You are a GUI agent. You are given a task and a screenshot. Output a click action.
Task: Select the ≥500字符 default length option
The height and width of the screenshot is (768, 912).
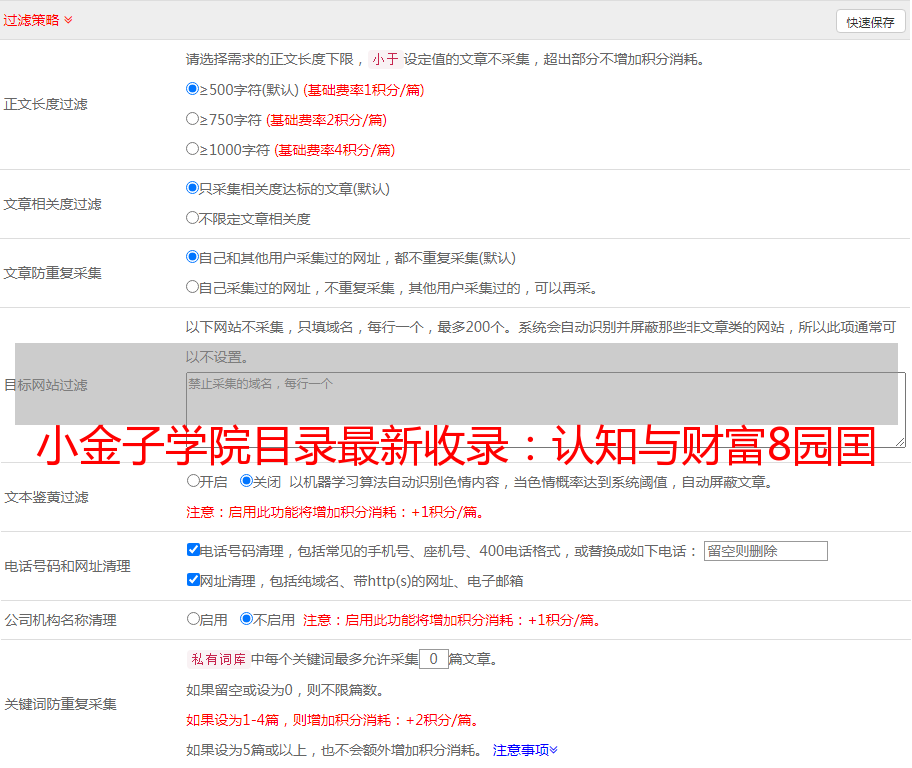(x=193, y=88)
